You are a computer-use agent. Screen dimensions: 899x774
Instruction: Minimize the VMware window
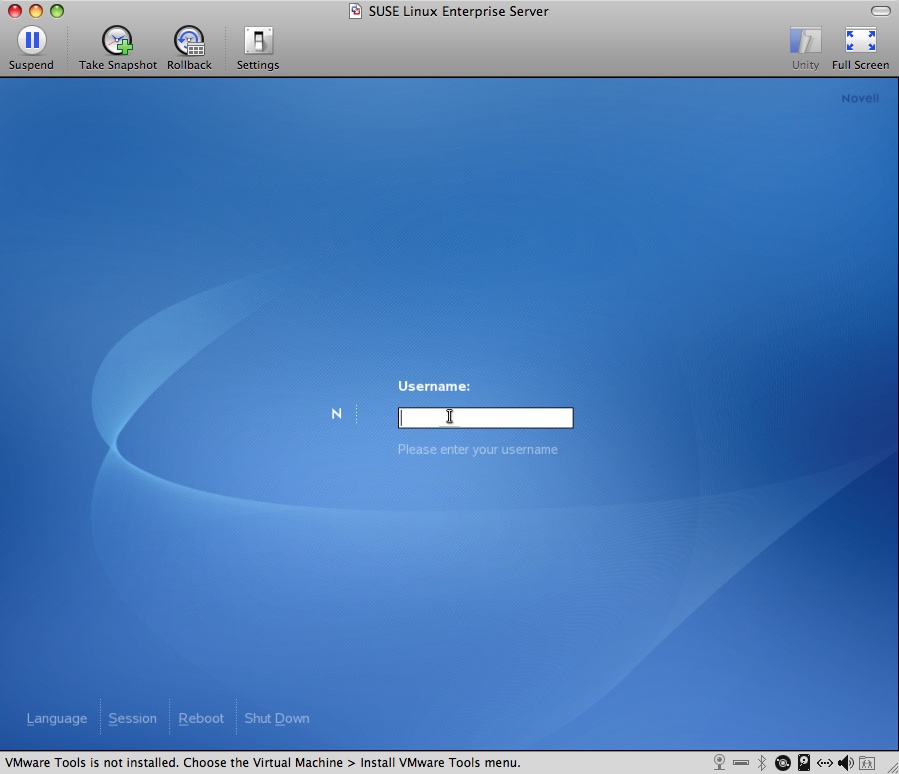36,11
